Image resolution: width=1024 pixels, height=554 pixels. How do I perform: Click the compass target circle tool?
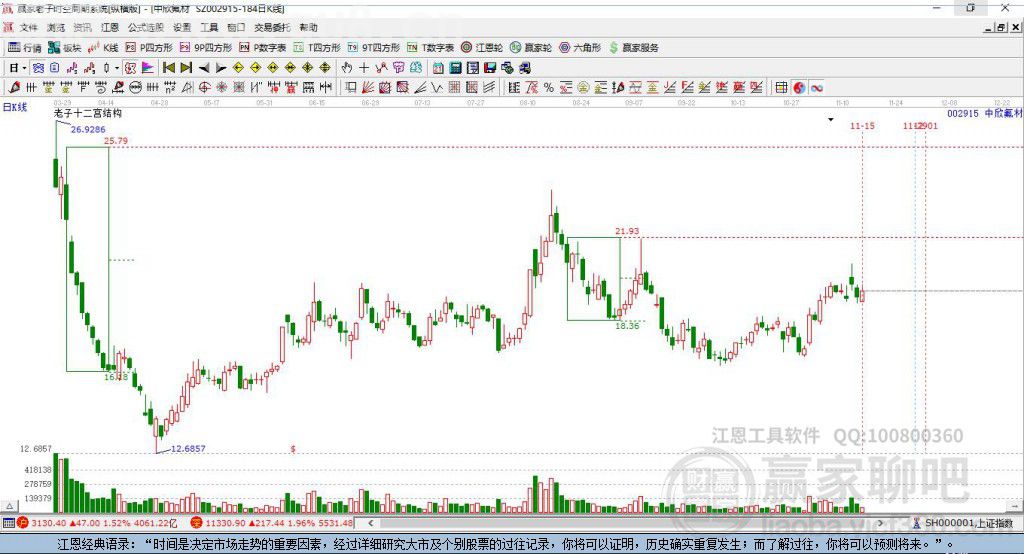pyautogui.click(x=204, y=88)
